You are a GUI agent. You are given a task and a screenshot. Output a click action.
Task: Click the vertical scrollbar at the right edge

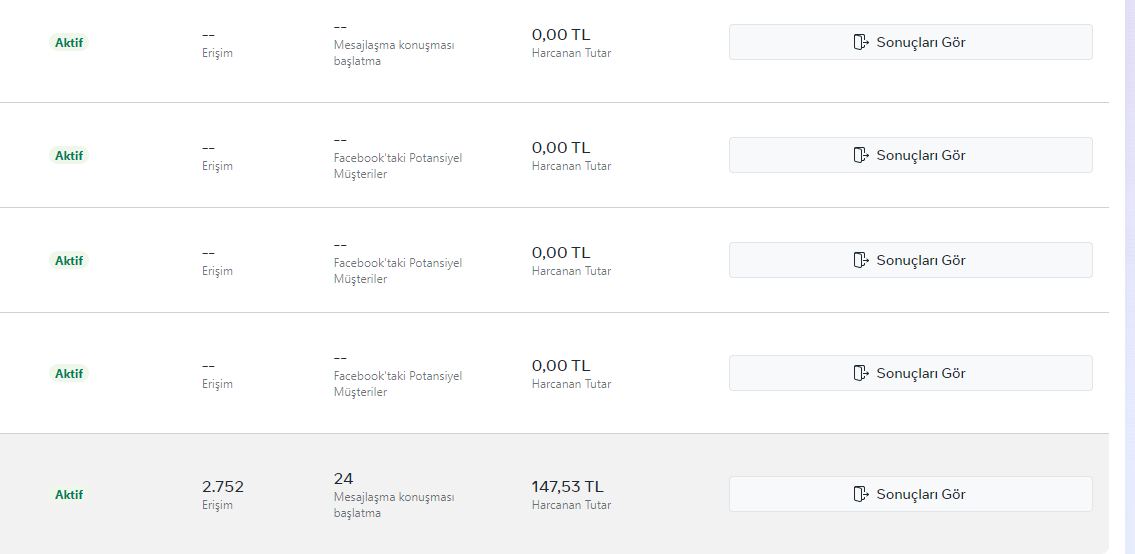click(x=1129, y=277)
